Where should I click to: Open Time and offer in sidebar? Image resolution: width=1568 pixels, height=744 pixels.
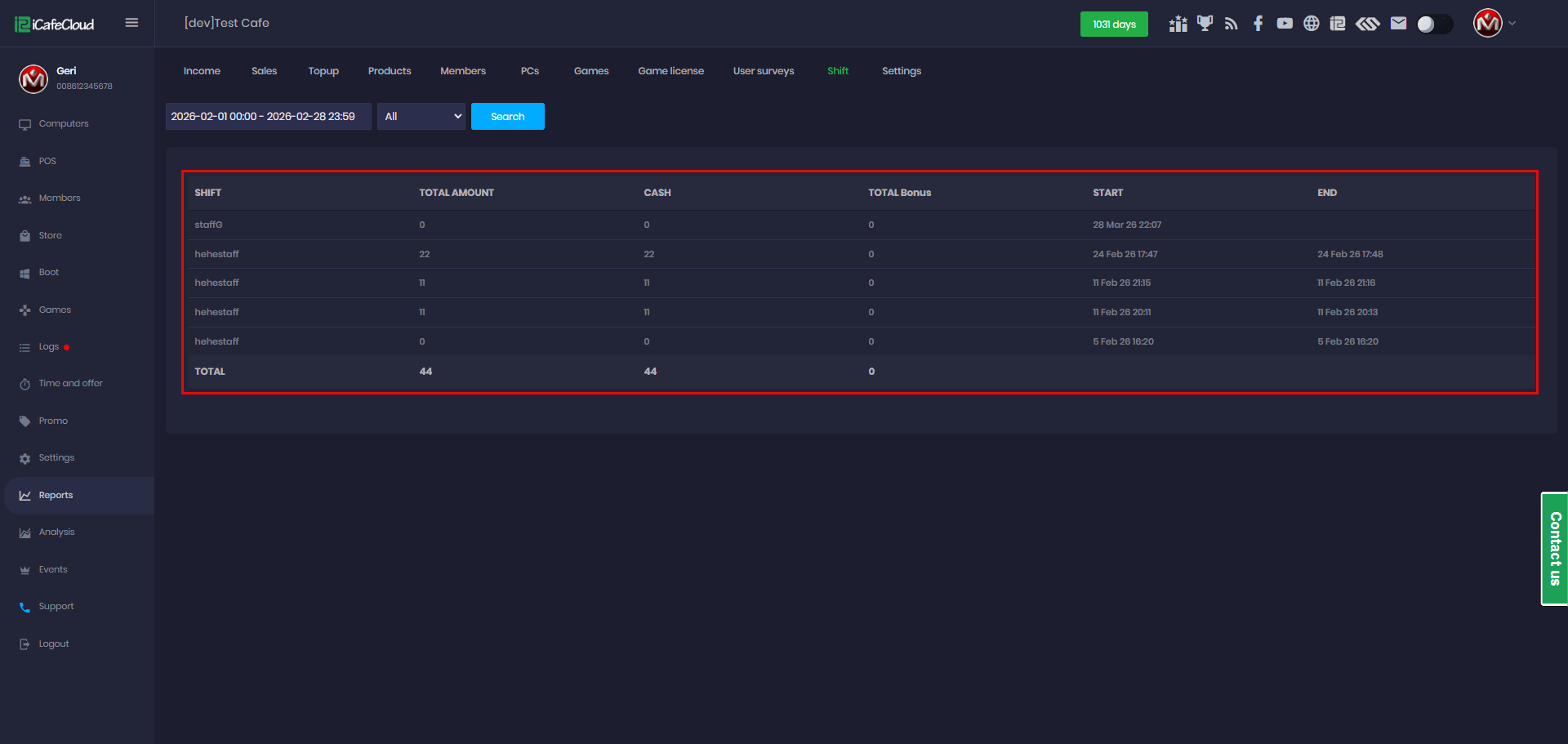(70, 384)
